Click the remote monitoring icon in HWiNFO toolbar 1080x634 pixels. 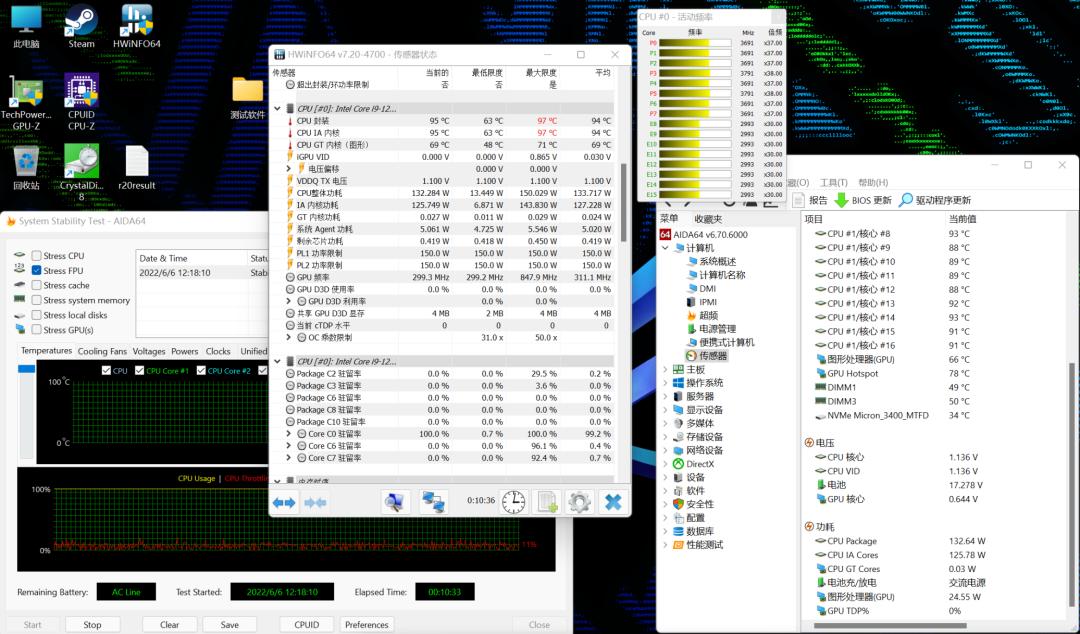click(433, 502)
